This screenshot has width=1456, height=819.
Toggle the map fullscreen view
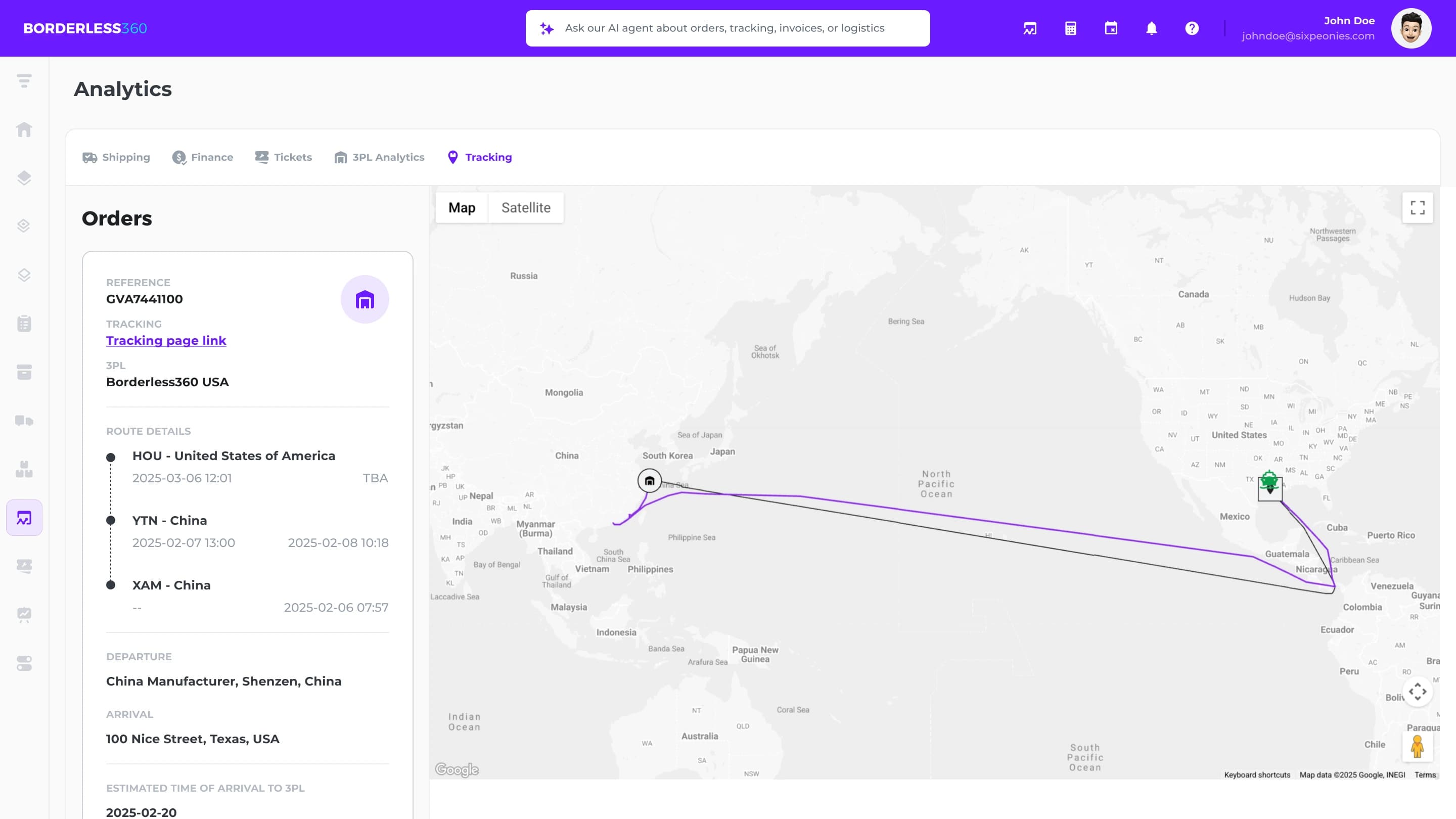pyautogui.click(x=1418, y=207)
